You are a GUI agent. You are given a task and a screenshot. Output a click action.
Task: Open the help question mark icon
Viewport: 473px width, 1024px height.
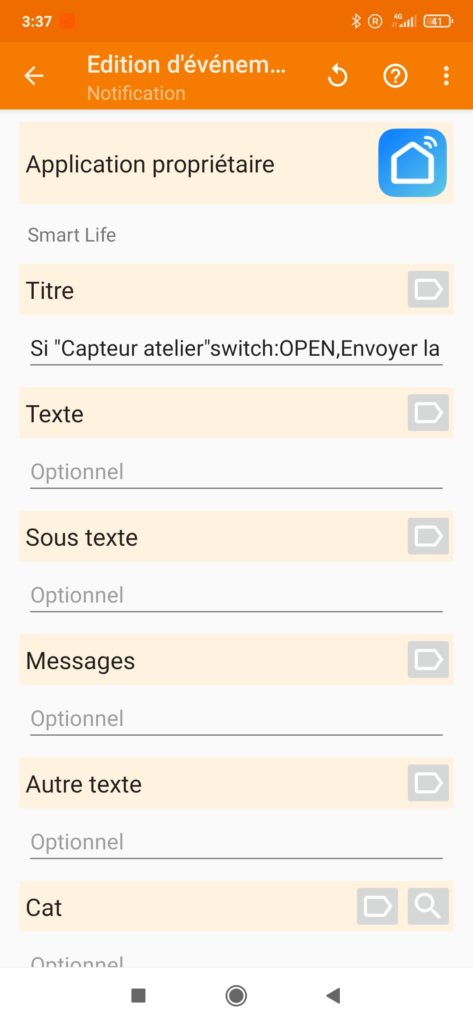[x=395, y=76]
